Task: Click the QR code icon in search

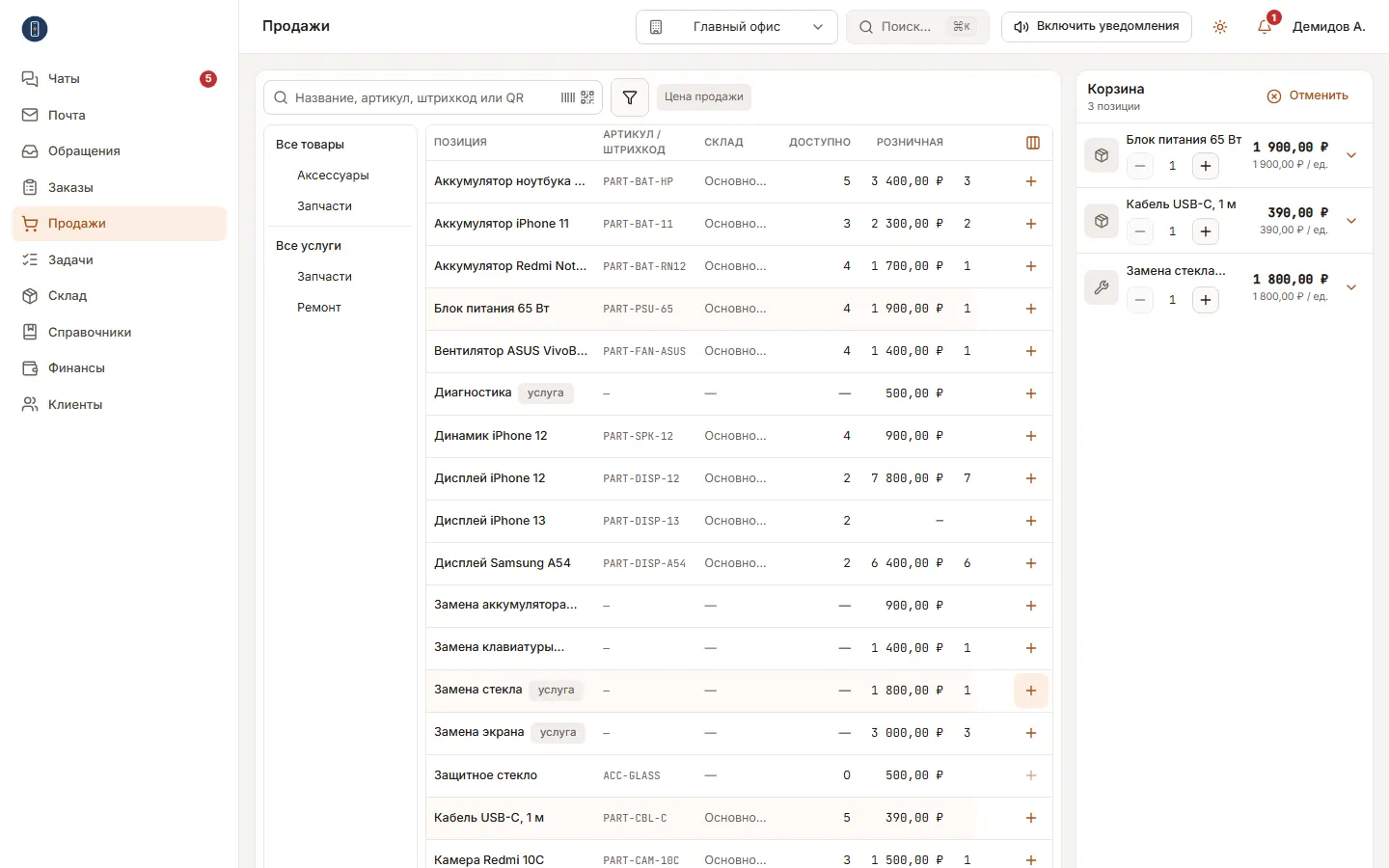Action: pos(587,97)
